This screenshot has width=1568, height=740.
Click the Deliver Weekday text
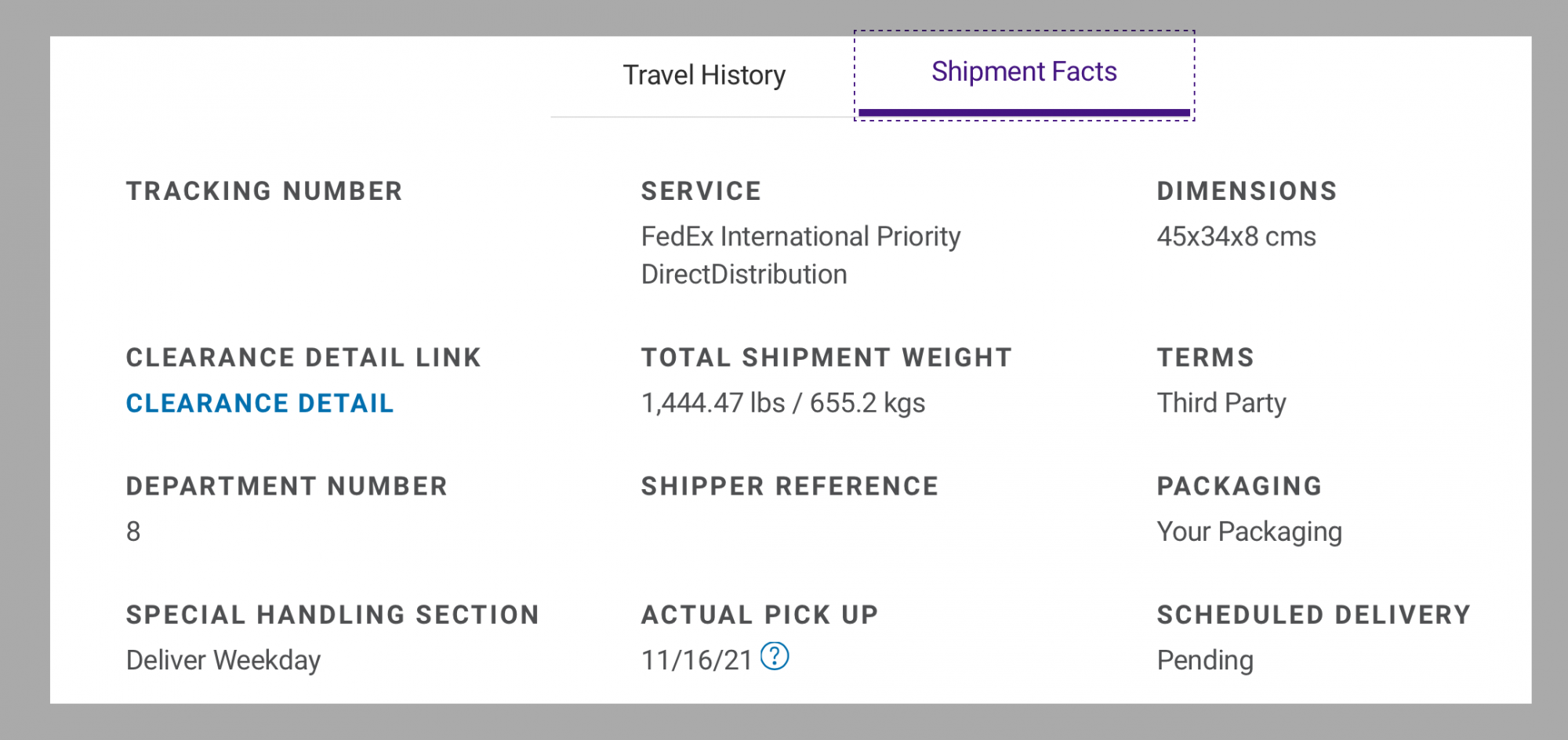(x=223, y=660)
